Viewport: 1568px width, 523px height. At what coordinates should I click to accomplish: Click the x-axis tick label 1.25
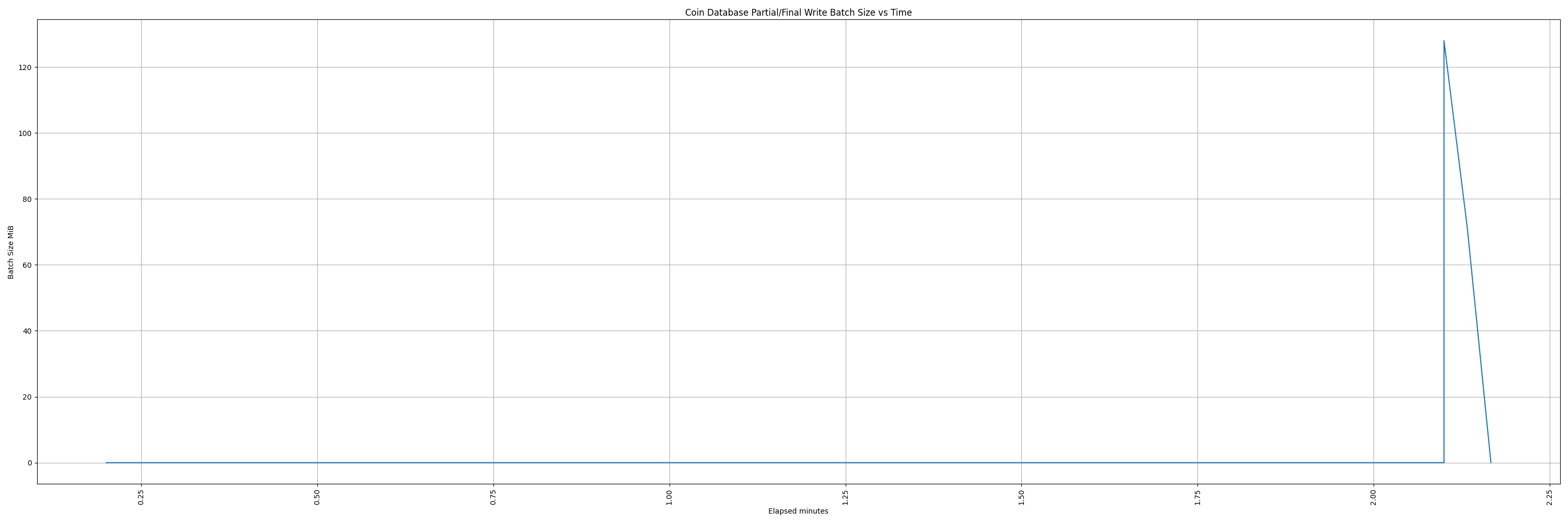[846, 497]
